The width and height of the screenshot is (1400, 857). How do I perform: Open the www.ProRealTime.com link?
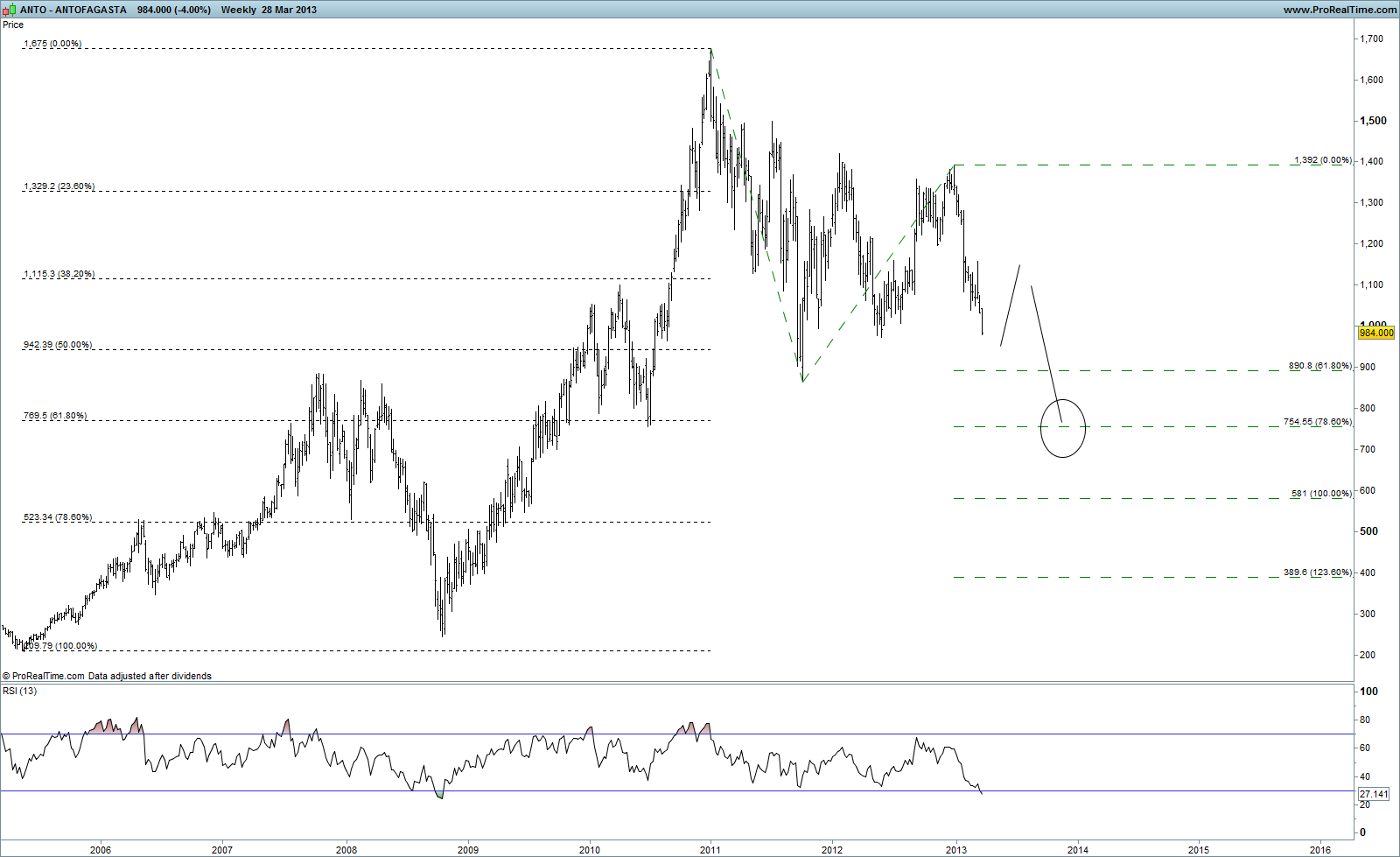(x=1340, y=10)
